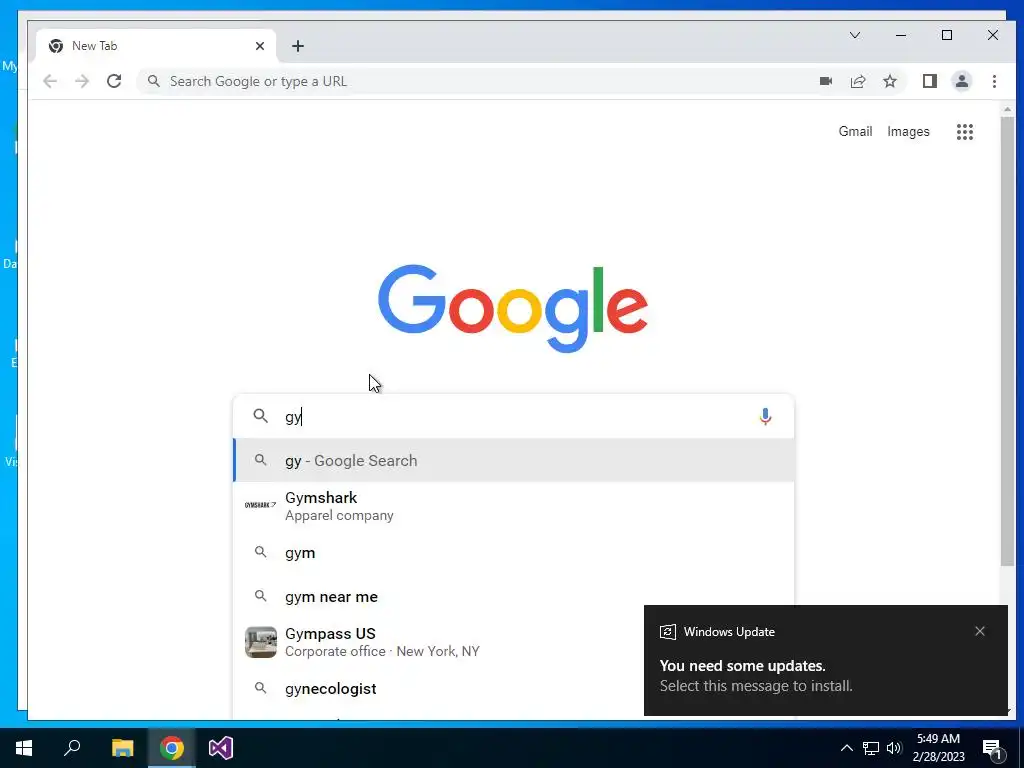The height and width of the screenshot is (768, 1024).
Task: Click the Gympass US thumbnail image
Action: pos(261,642)
